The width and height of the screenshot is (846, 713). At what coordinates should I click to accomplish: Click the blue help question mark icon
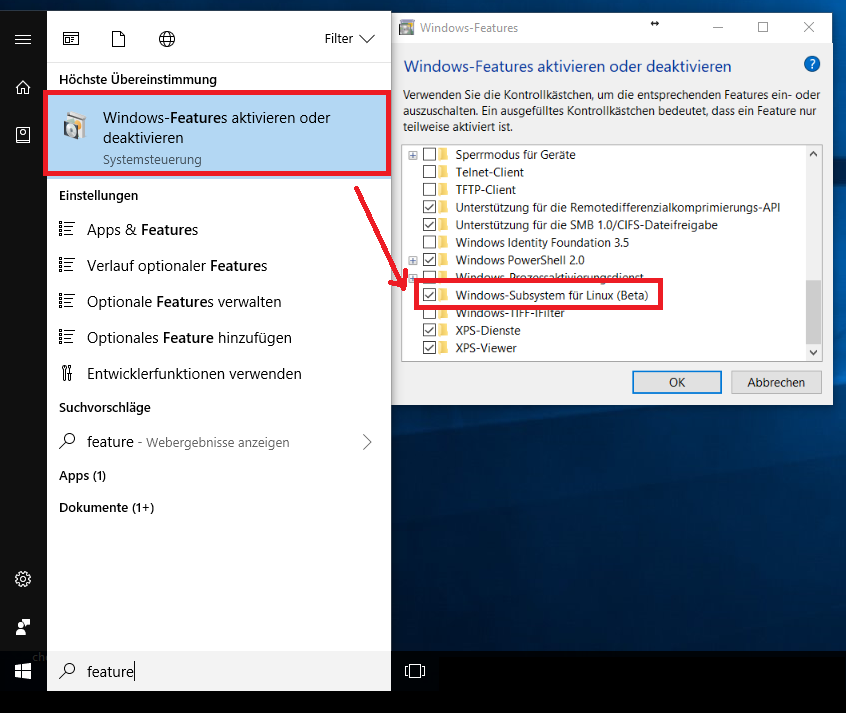(812, 65)
